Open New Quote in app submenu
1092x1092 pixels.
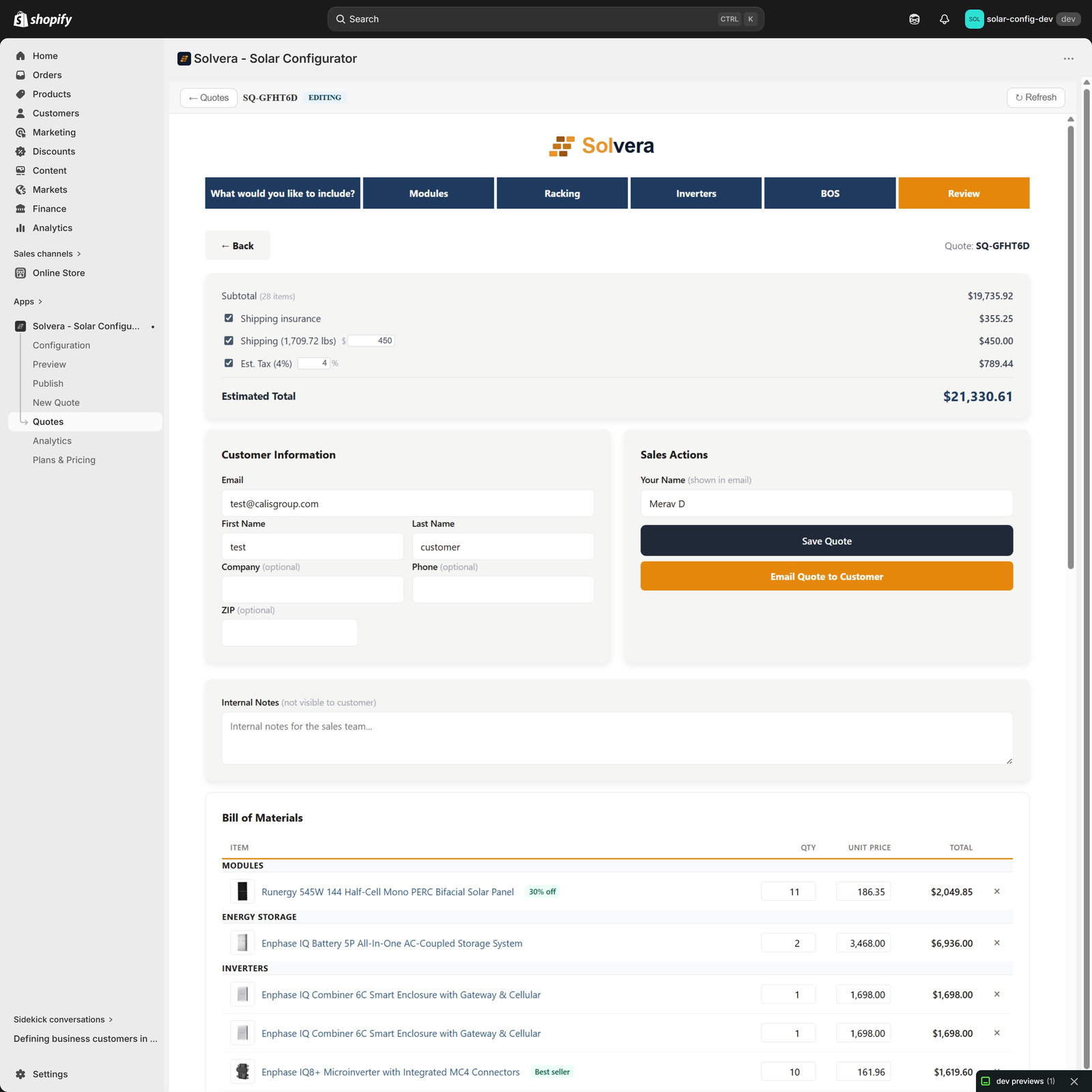(x=56, y=403)
